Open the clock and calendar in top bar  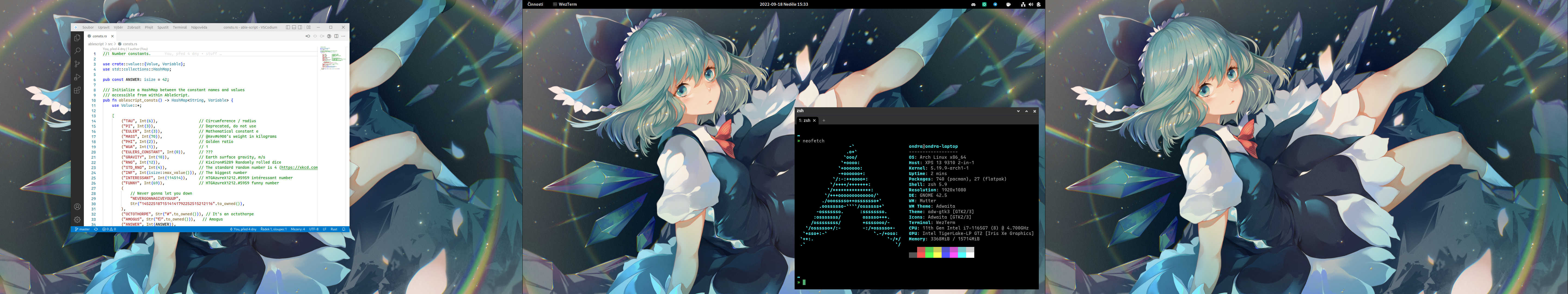coord(784,4)
